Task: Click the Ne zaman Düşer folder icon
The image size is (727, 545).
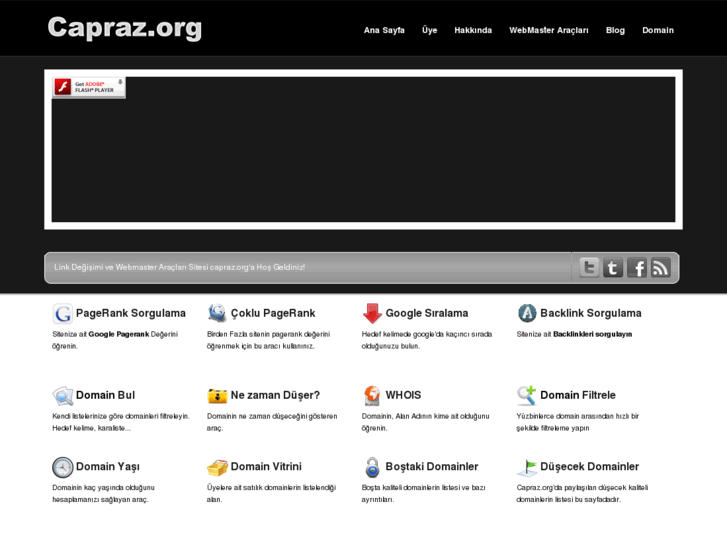Action: [x=217, y=396]
